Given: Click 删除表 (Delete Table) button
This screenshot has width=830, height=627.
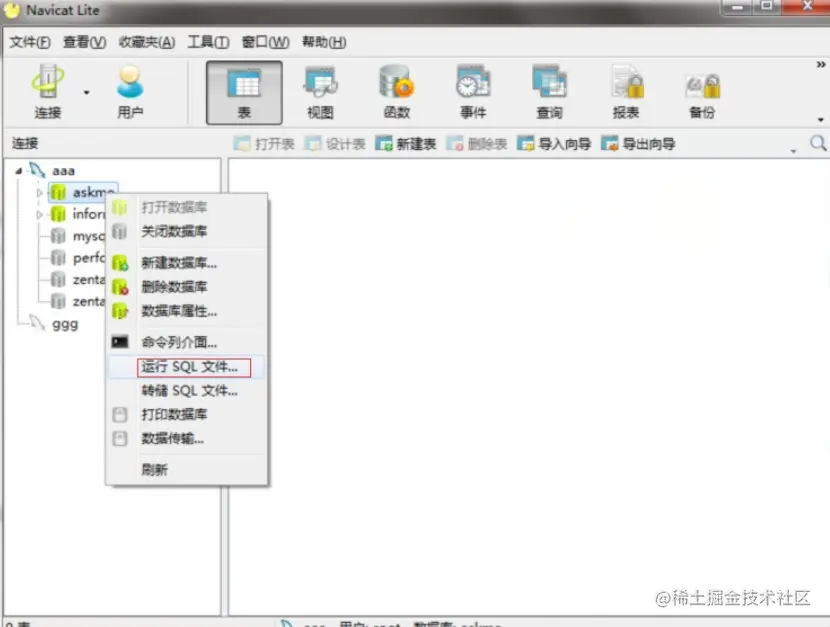Looking at the screenshot, I should [x=476, y=143].
